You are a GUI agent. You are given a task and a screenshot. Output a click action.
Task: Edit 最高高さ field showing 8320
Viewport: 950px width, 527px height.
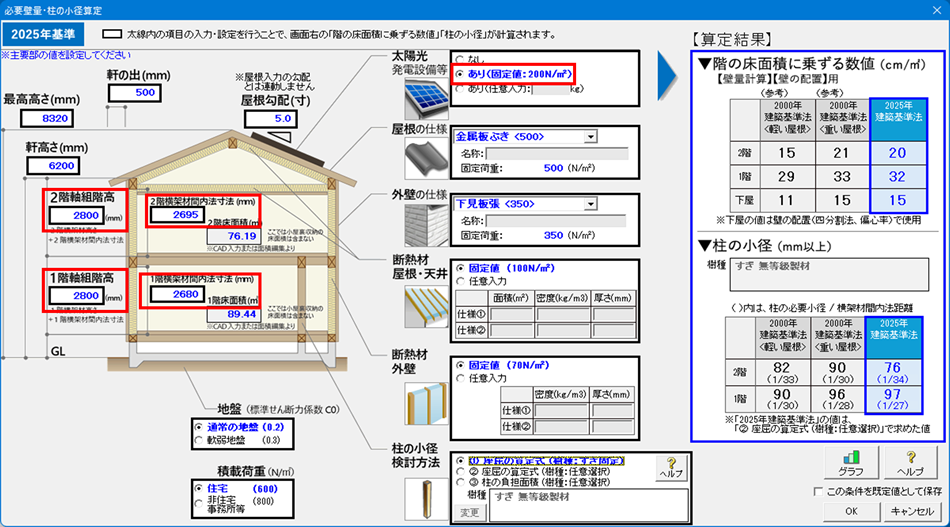click(x=47, y=118)
